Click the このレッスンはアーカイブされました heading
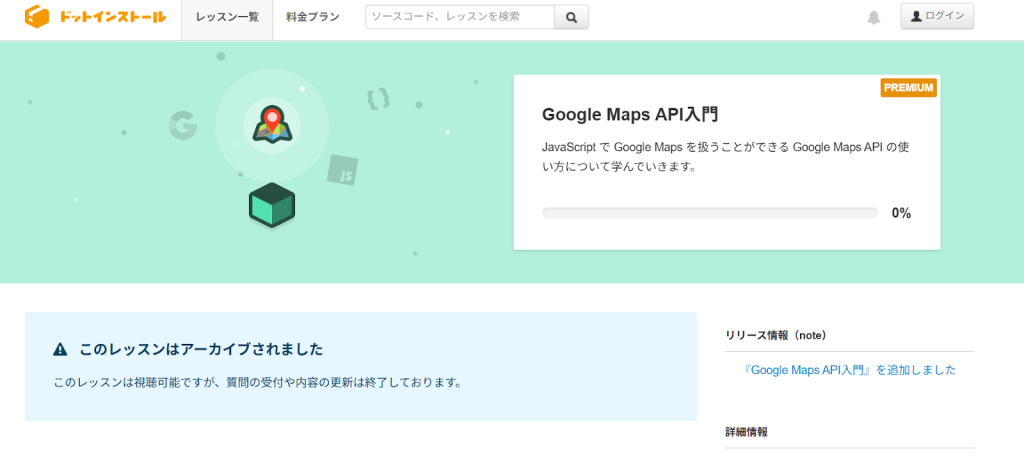The image size is (1024, 456). point(201,350)
